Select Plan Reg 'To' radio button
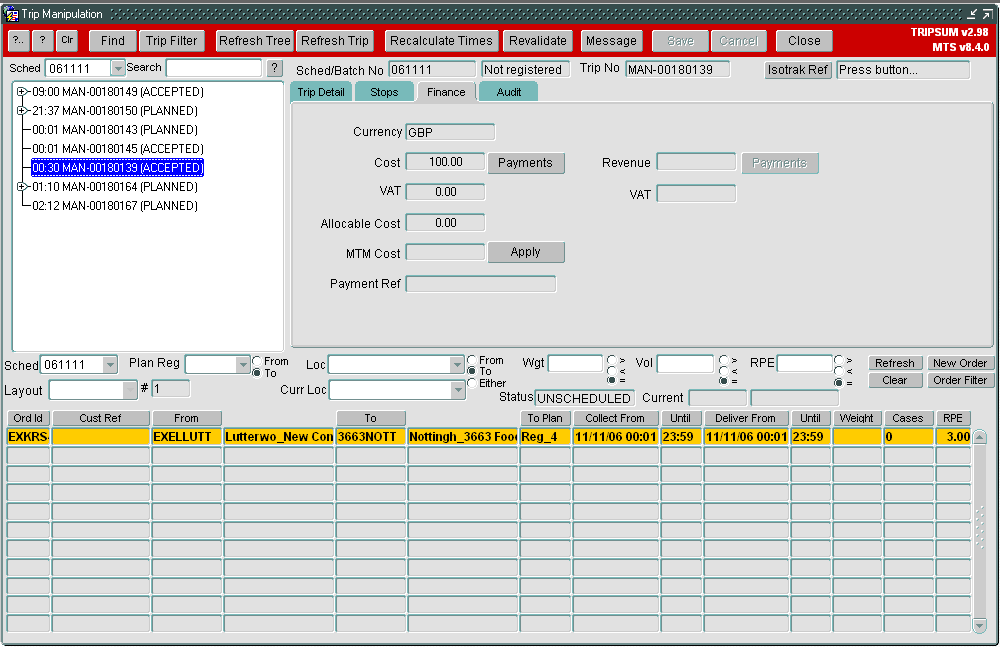 pos(257,373)
